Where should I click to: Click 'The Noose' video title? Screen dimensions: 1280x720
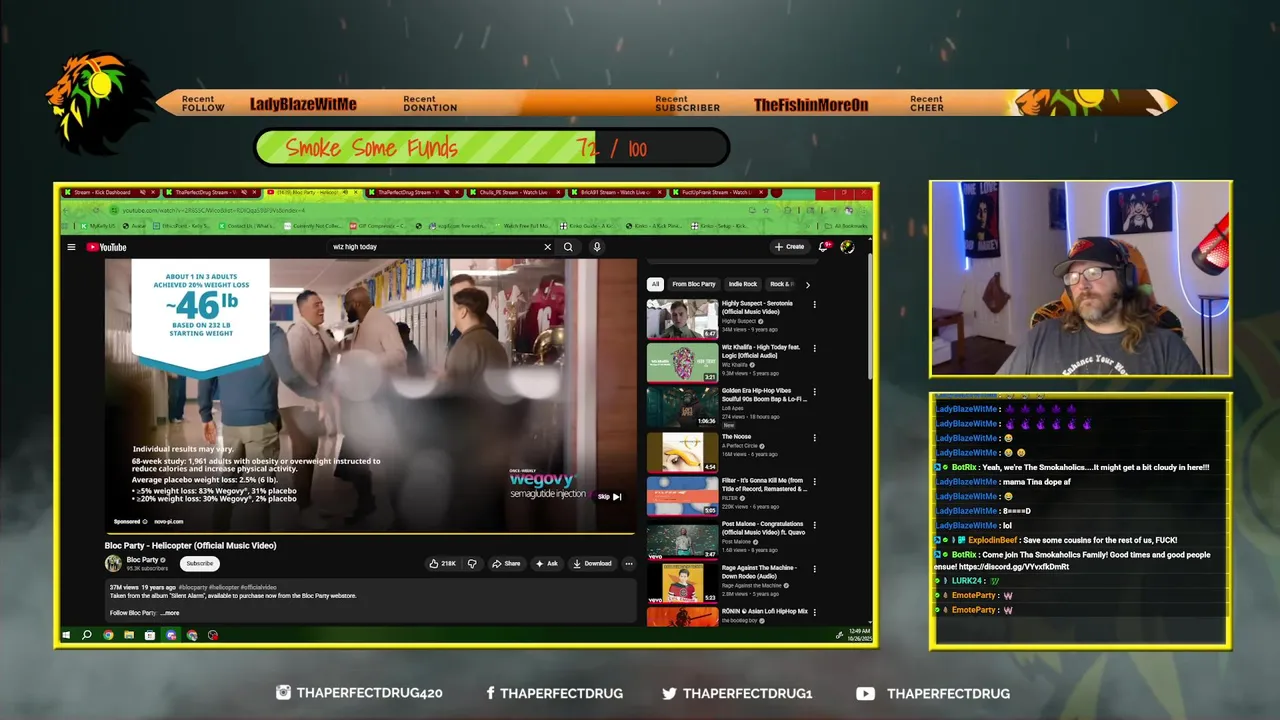[736, 437]
